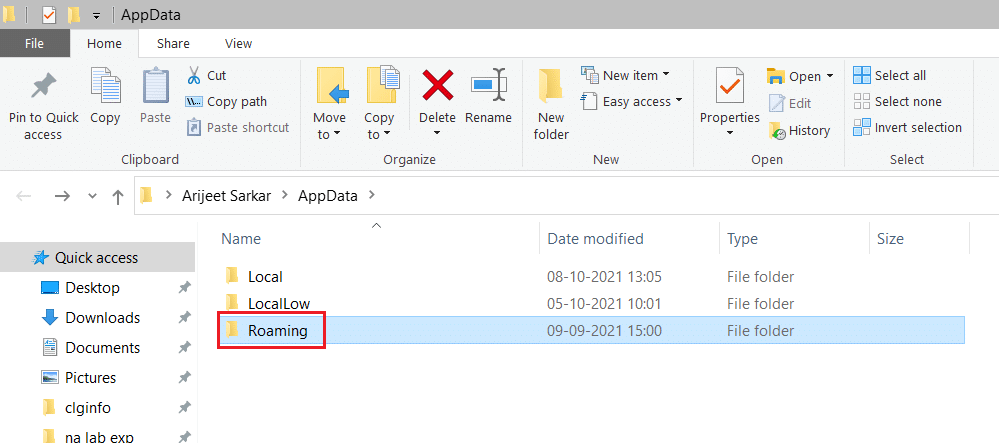Click Copy path button
This screenshot has height=443, width=999.
[226, 101]
